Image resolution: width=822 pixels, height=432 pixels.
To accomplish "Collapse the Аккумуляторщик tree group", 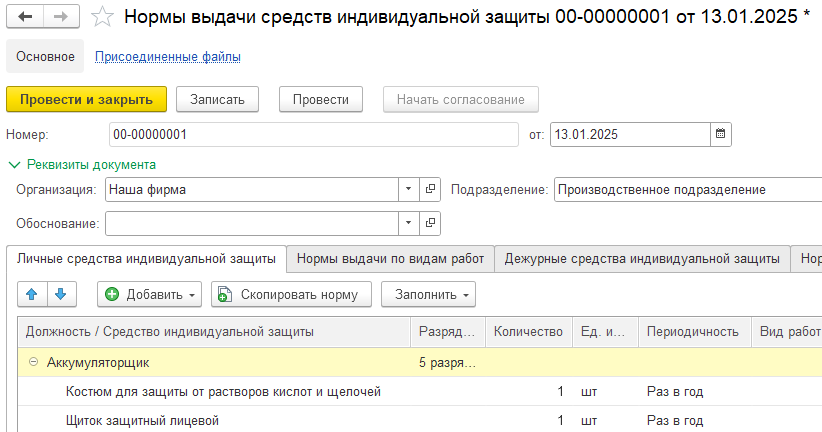I will [34, 362].
